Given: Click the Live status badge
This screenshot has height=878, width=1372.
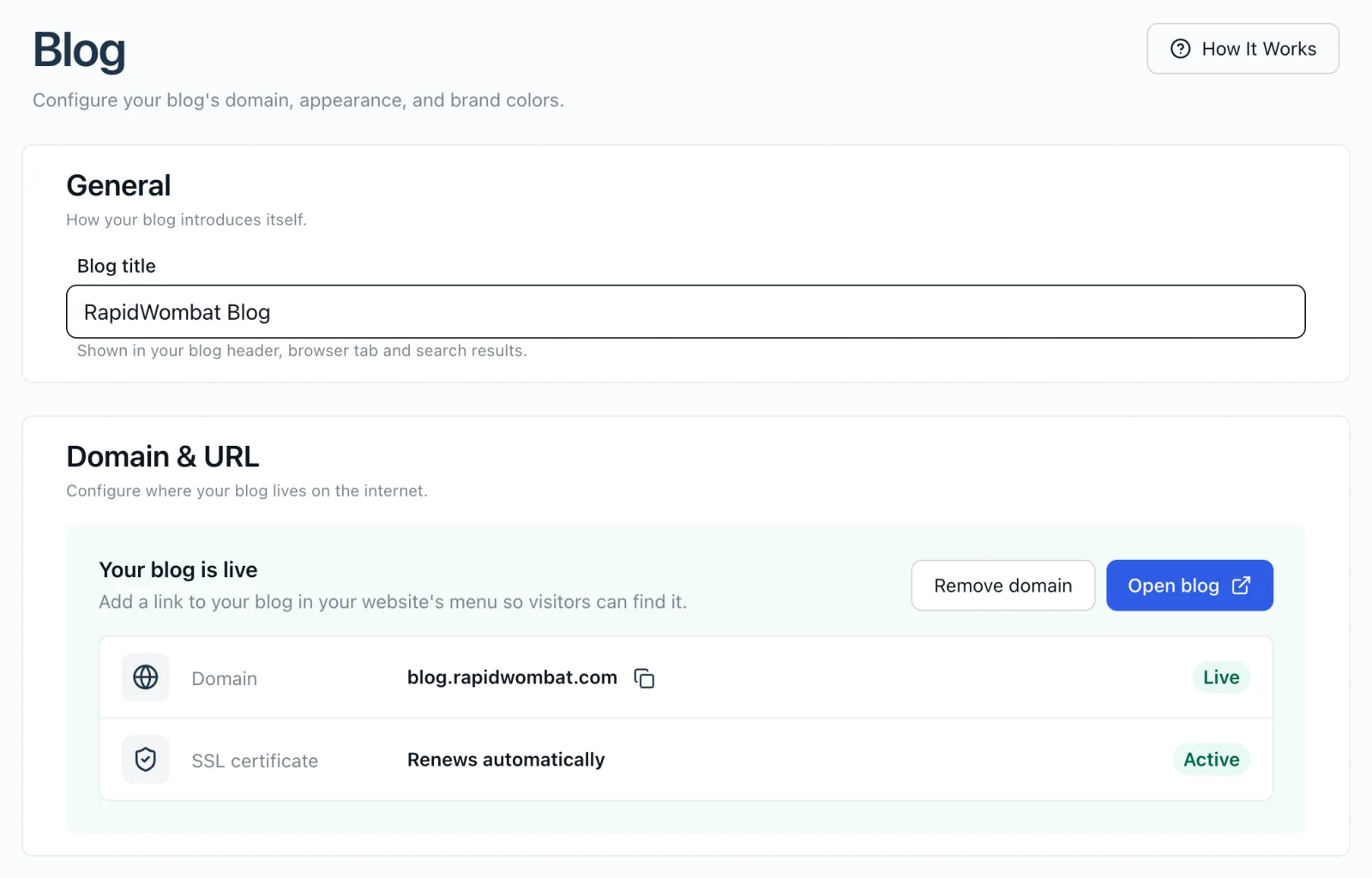Looking at the screenshot, I should coord(1221,677).
